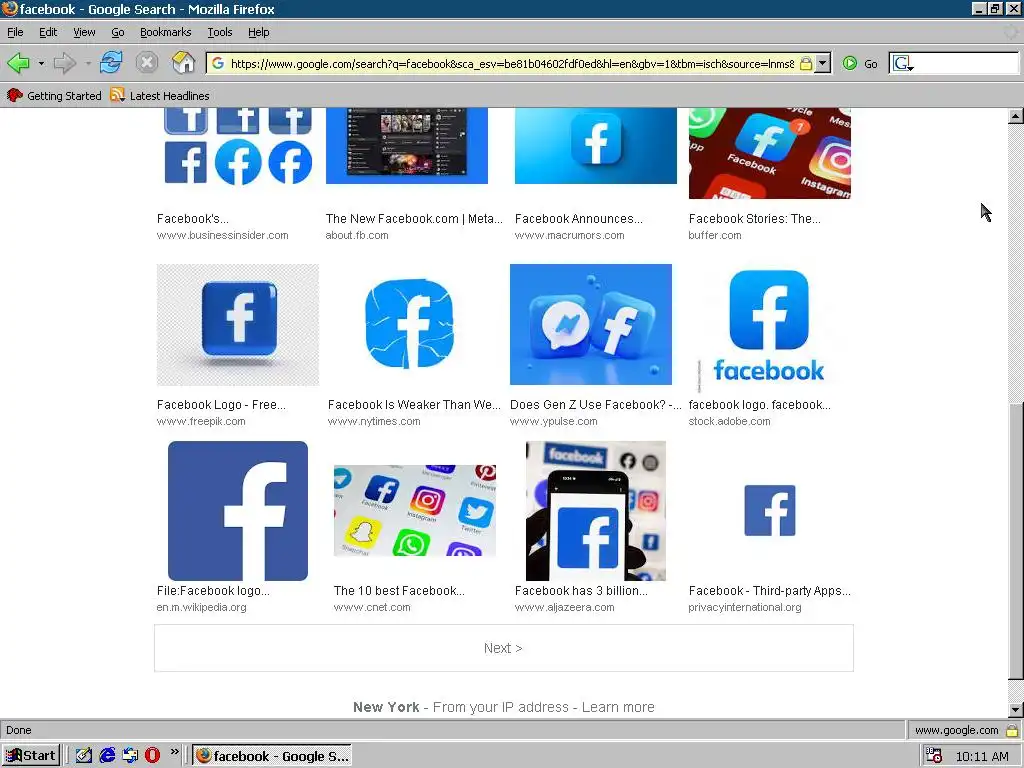Open the Forward history dropdown arrow
The width and height of the screenshot is (1024, 768).
coord(88,63)
